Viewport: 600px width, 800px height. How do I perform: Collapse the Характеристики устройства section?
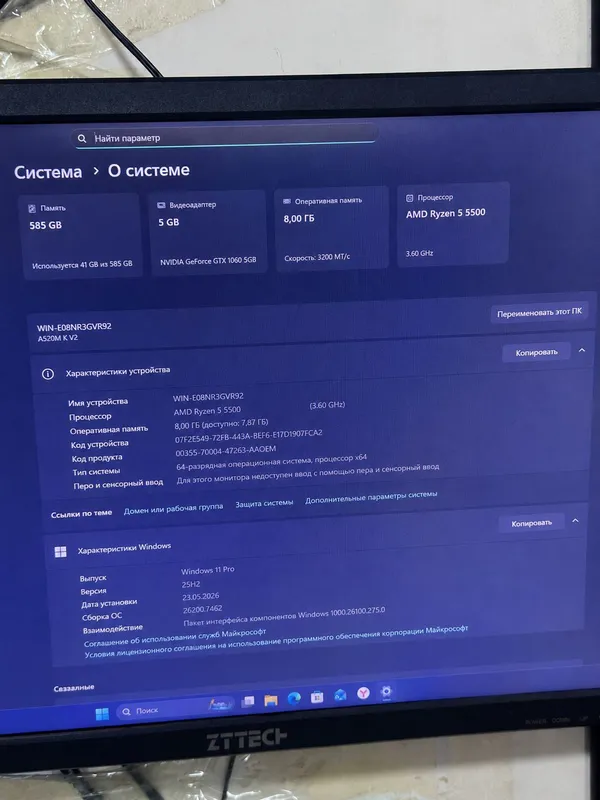[582, 350]
